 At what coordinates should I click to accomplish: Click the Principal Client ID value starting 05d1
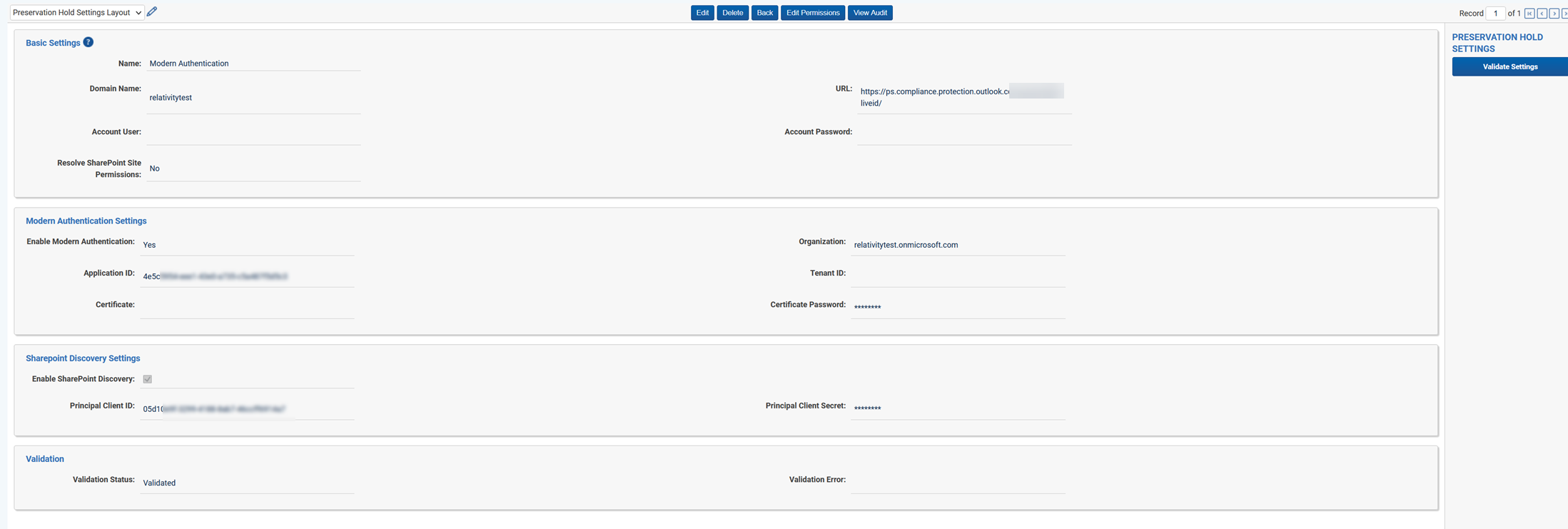tap(214, 409)
